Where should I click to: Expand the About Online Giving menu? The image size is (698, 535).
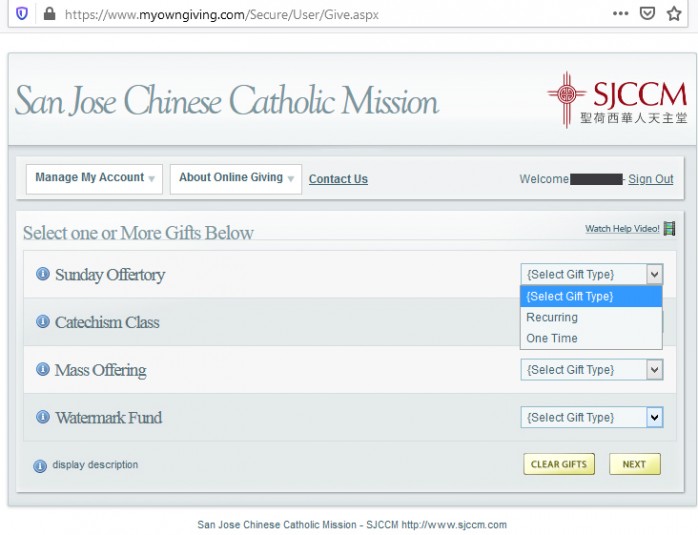pyautogui.click(x=236, y=178)
